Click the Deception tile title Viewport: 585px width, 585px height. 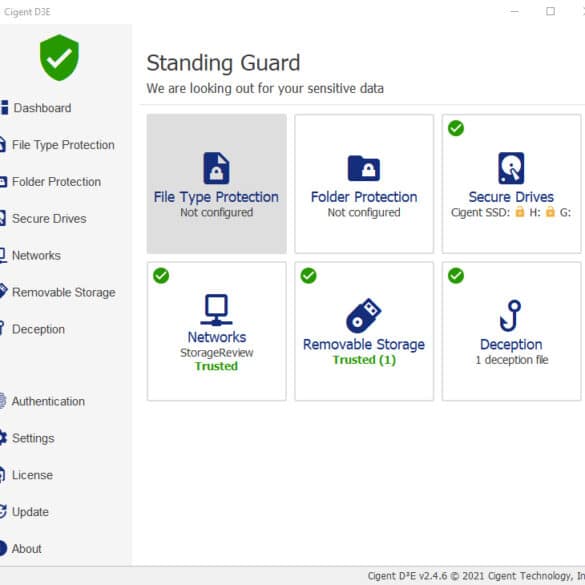pyautogui.click(x=511, y=344)
